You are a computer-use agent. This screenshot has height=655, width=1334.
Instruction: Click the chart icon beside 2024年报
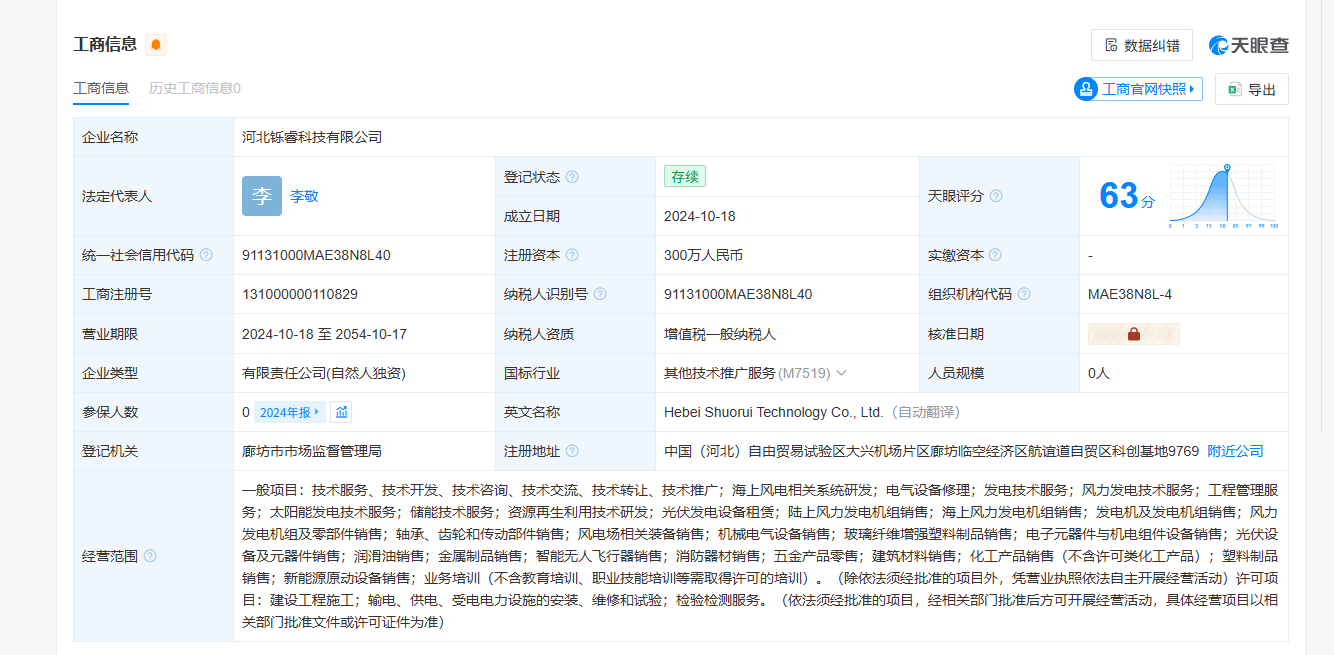point(342,412)
